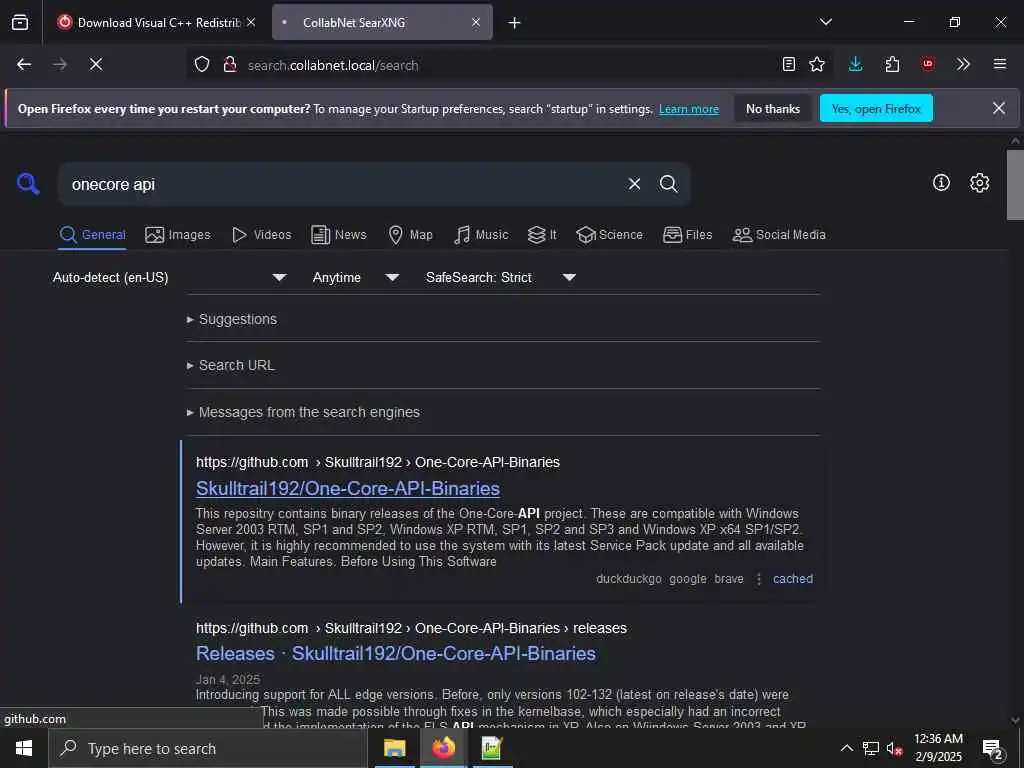Click the No thanks button
This screenshot has width=1024, height=768.
(x=773, y=109)
